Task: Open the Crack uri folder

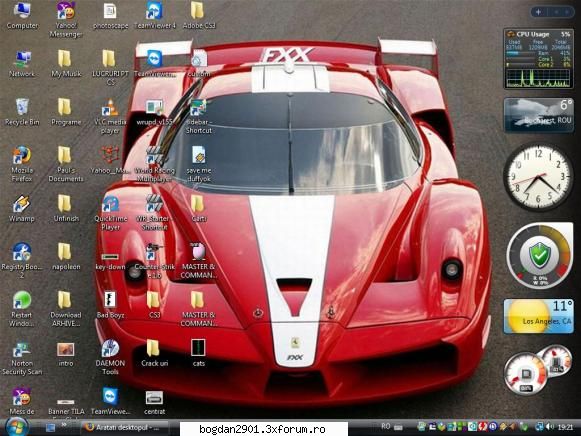Action: tap(155, 353)
